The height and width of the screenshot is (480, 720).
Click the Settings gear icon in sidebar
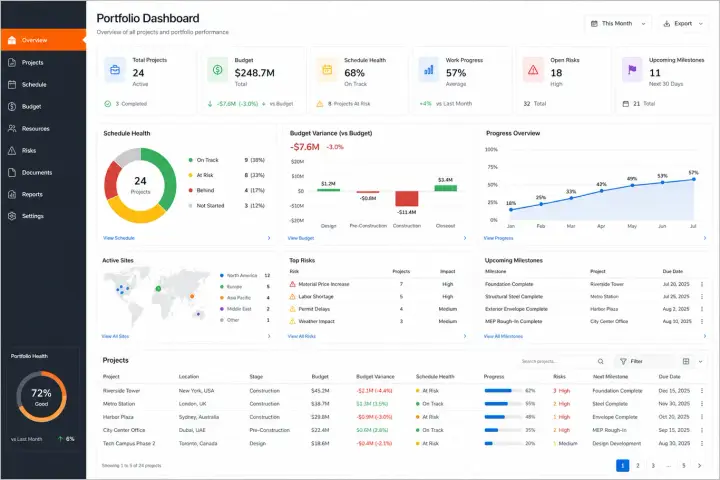click(x=12, y=216)
